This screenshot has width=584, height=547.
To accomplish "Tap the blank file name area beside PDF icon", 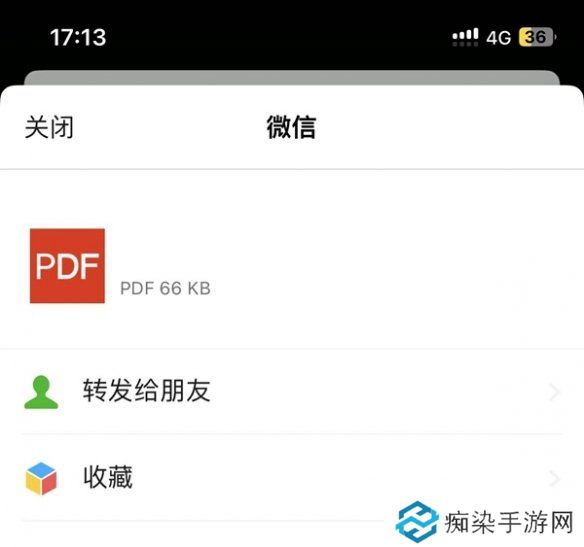I will (x=335, y=253).
